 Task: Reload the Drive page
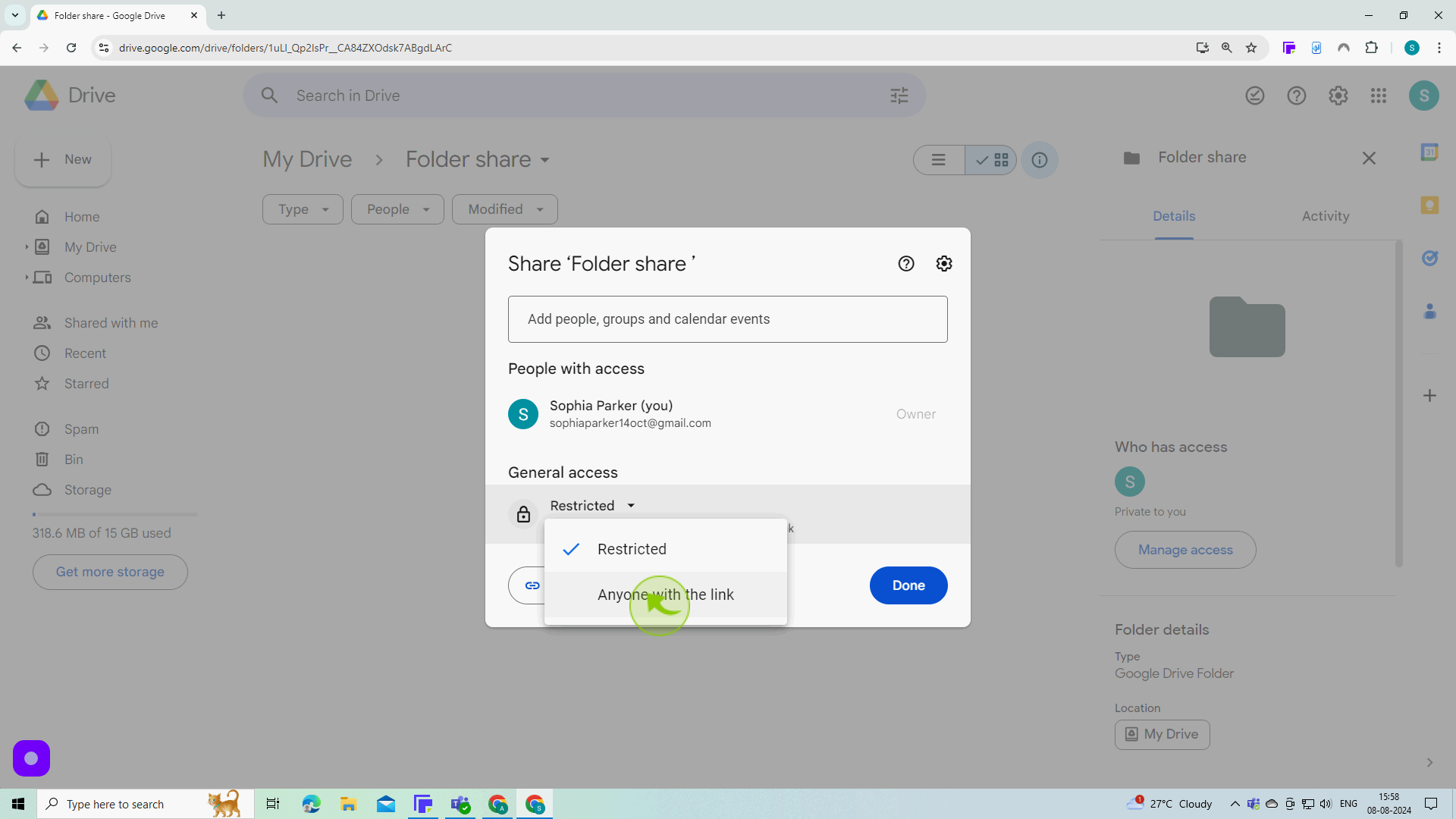coord(71,48)
